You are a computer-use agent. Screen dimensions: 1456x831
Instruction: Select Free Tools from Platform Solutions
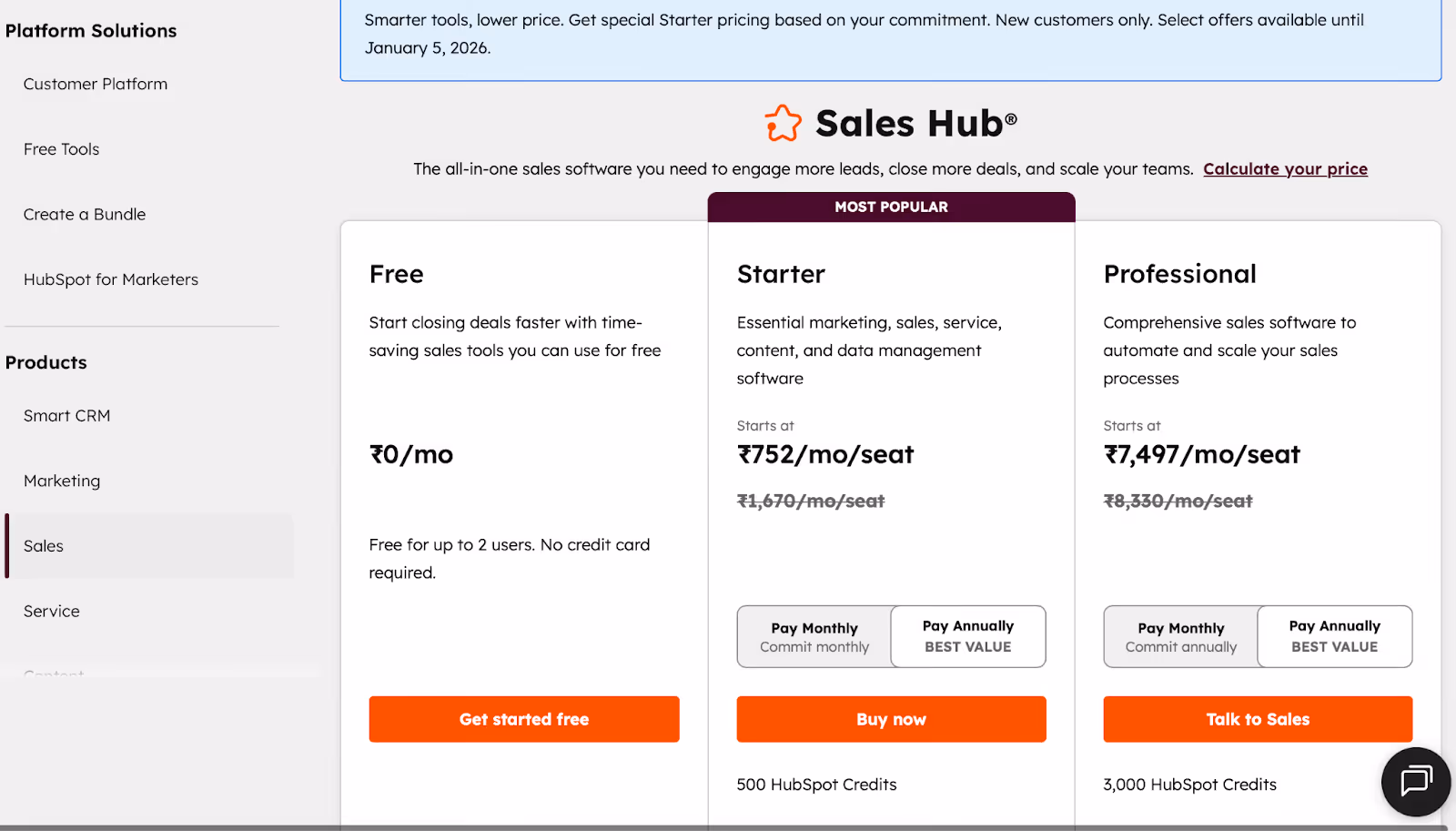(x=60, y=148)
